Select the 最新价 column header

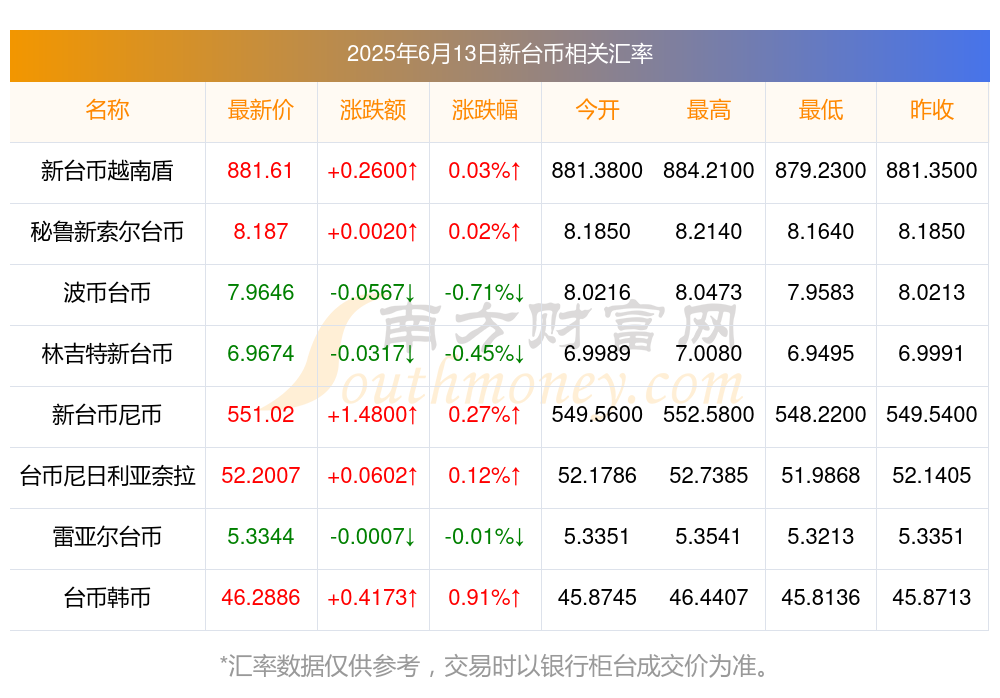(260, 110)
